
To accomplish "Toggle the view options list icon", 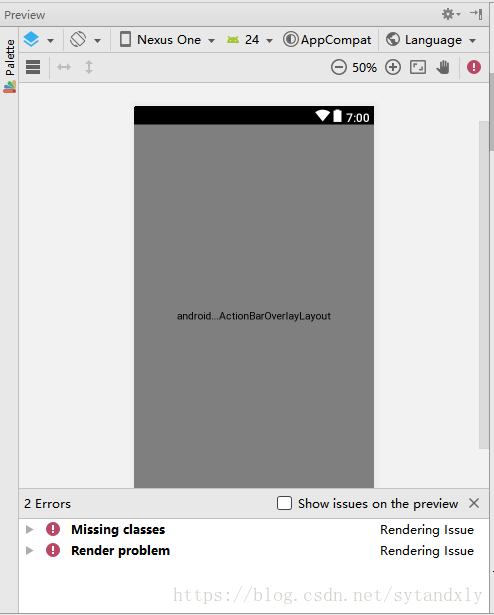I will click(x=33, y=67).
